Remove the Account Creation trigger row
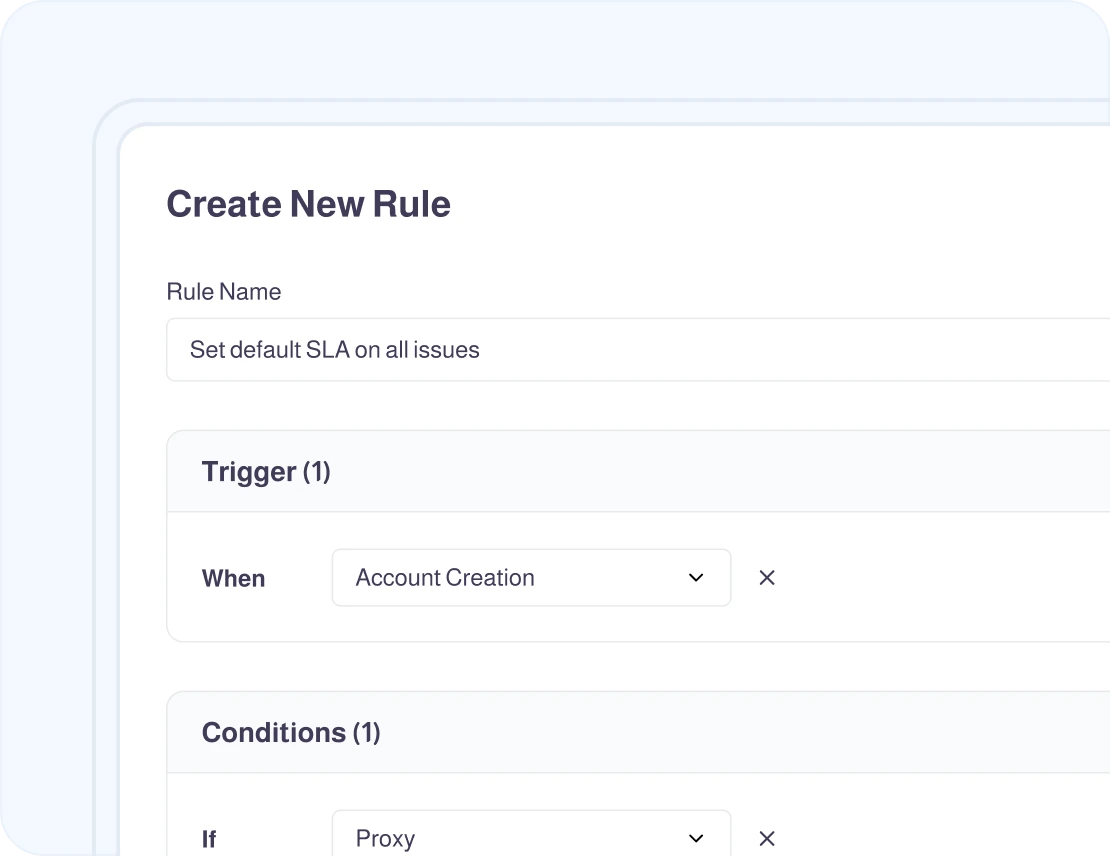The height and width of the screenshot is (856, 1110). (x=767, y=578)
